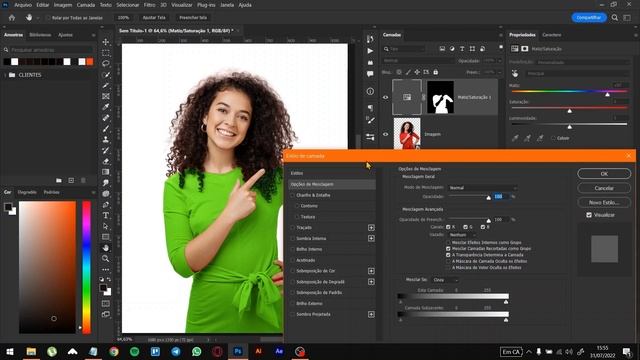
Task: Select the Lasso tool
Action: [x=106, y=64]
